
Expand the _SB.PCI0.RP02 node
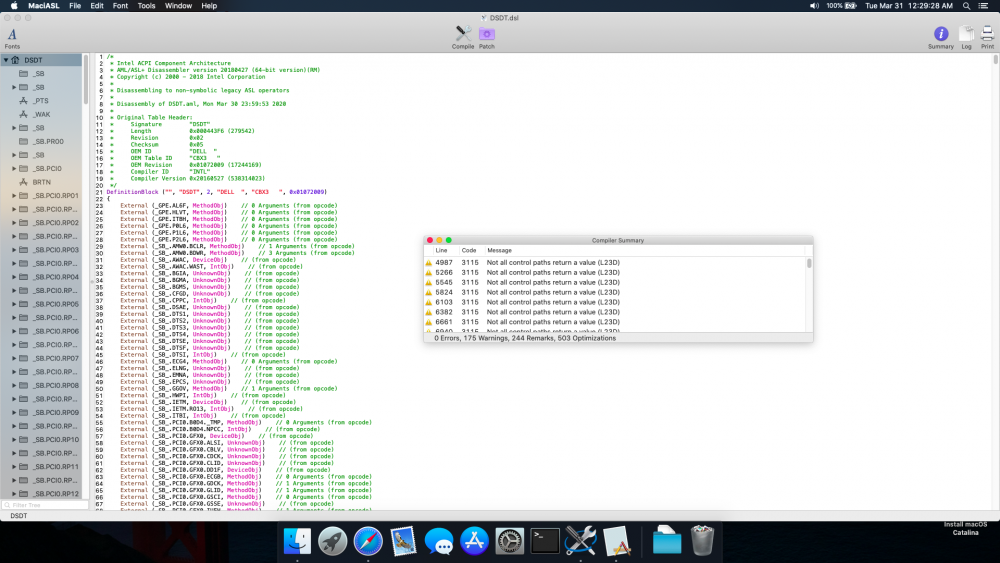click(14, 223)
